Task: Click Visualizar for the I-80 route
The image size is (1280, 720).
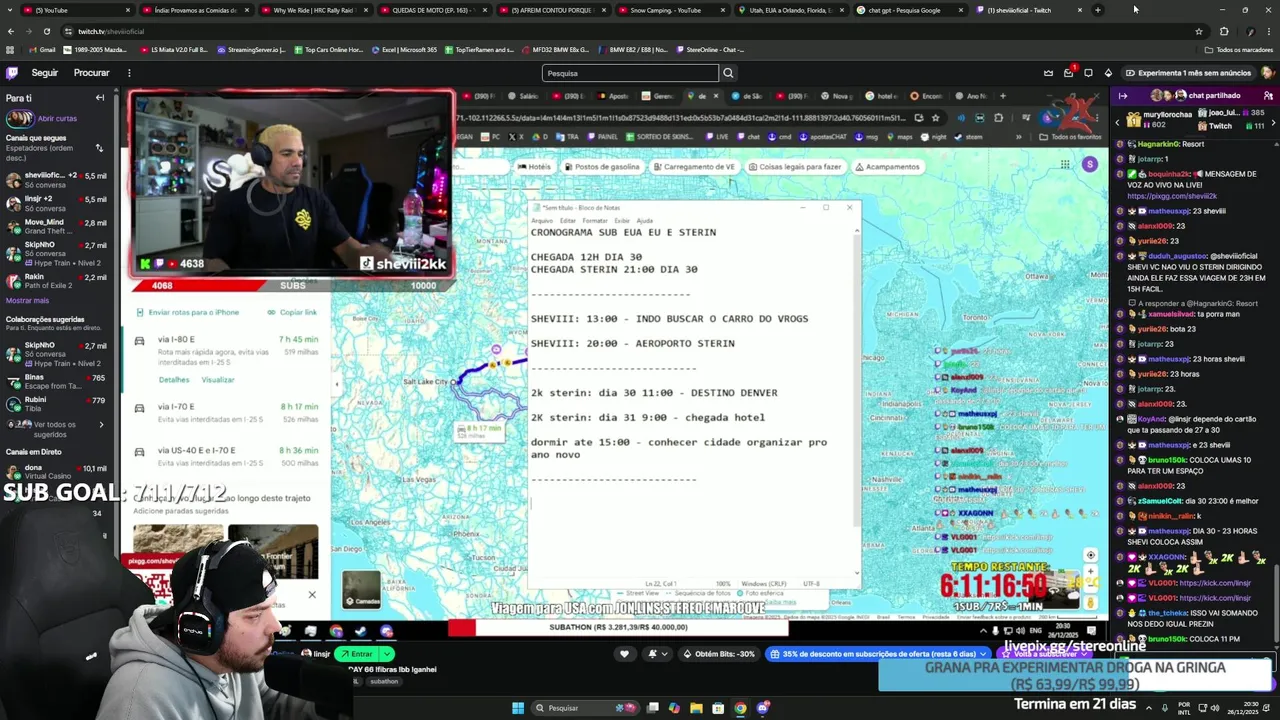Action: click(x=218, y=380)
